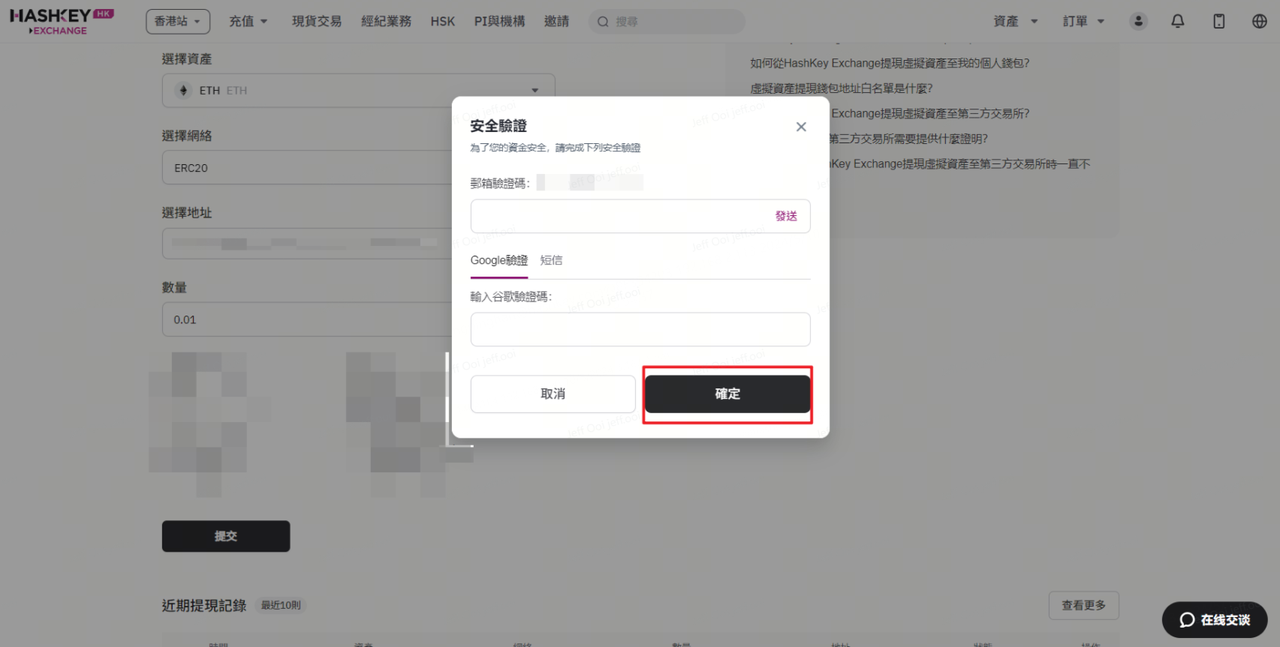The width and height of the screenshot is (1280, 647).
Task: Open the 在线交谈 live chat
Action: tap(1214, 620)
